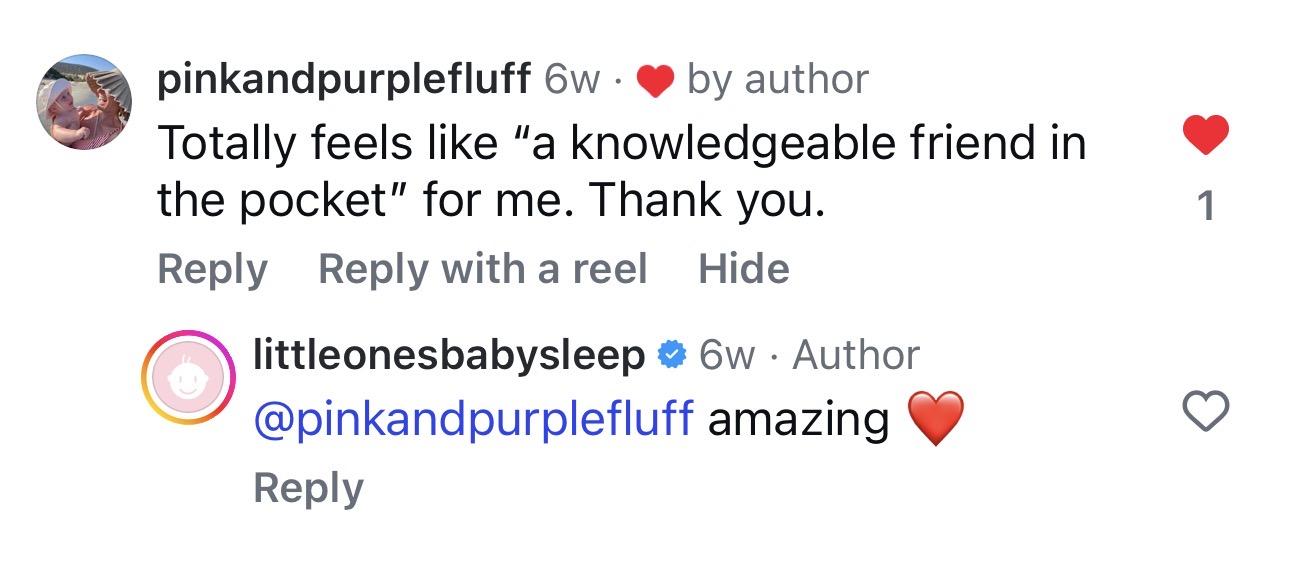Open pinkandpurplefluff profile picture
This screenshot has width=1290, height=563.
pos(84,102)
